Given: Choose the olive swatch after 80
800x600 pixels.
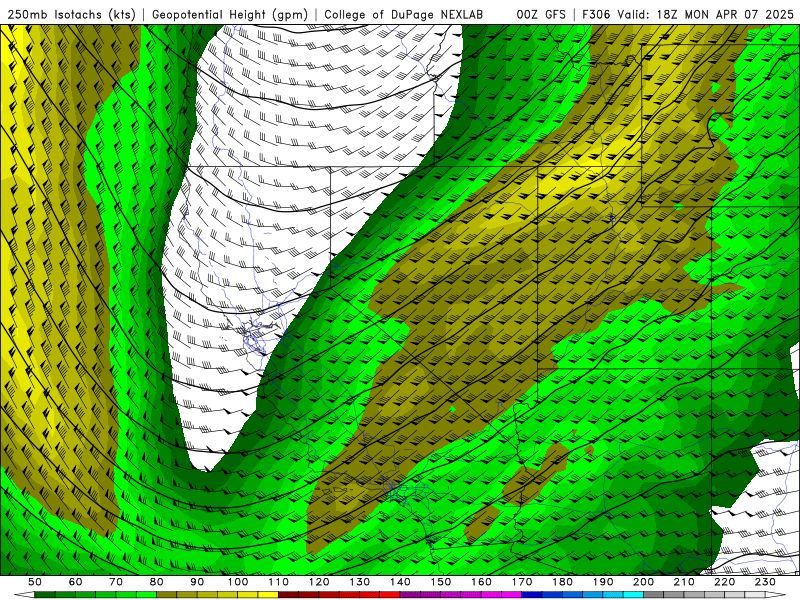Looking at the screenshot, I should [x=166, y=595].
